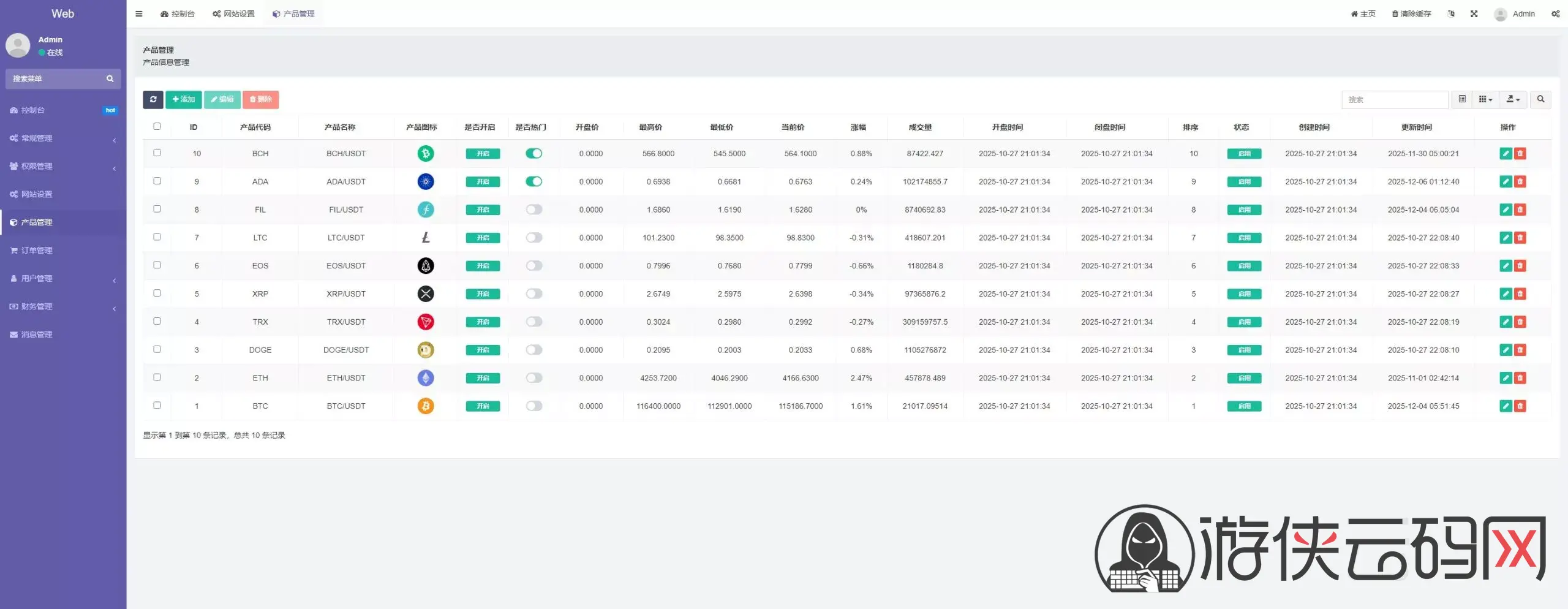
Task: Open the columns visibility dropdown
Action: coord(1485,99)
